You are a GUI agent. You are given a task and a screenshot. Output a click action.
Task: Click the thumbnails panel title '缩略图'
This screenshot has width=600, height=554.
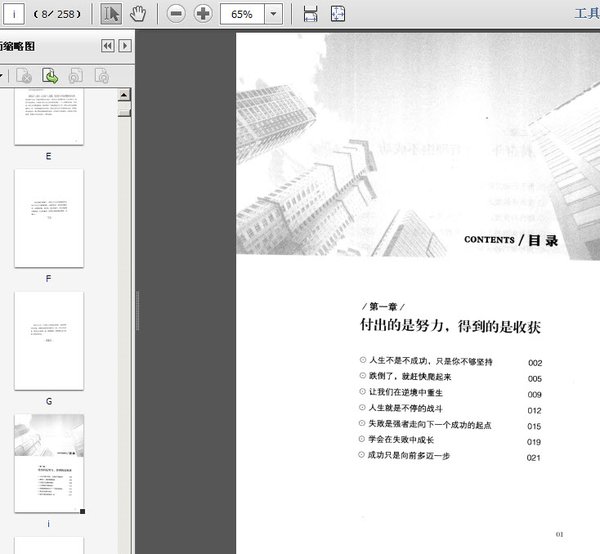point(17,46)
